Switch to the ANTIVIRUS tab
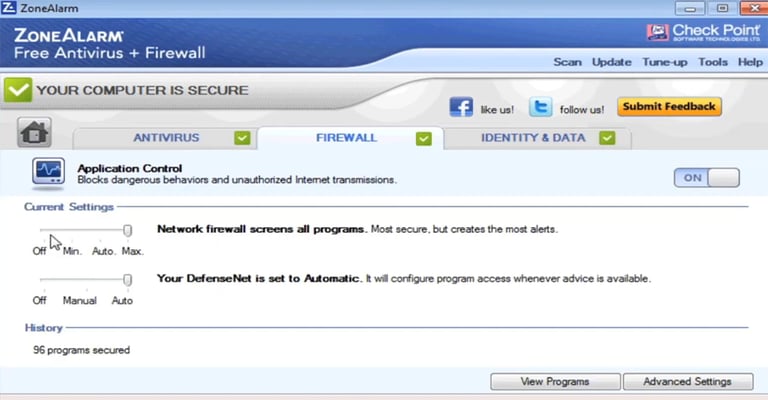Viewport: 768px width, 400px height. pyautogui.click(x=166, y=138)
